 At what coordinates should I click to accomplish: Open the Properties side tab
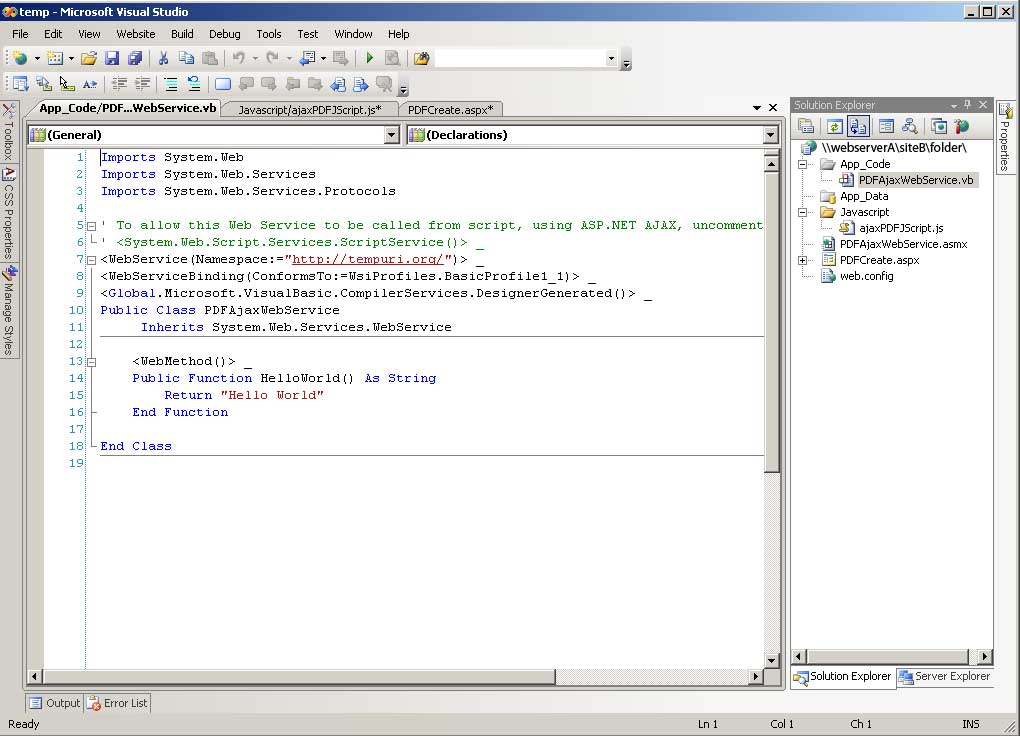coord(1006,137)
